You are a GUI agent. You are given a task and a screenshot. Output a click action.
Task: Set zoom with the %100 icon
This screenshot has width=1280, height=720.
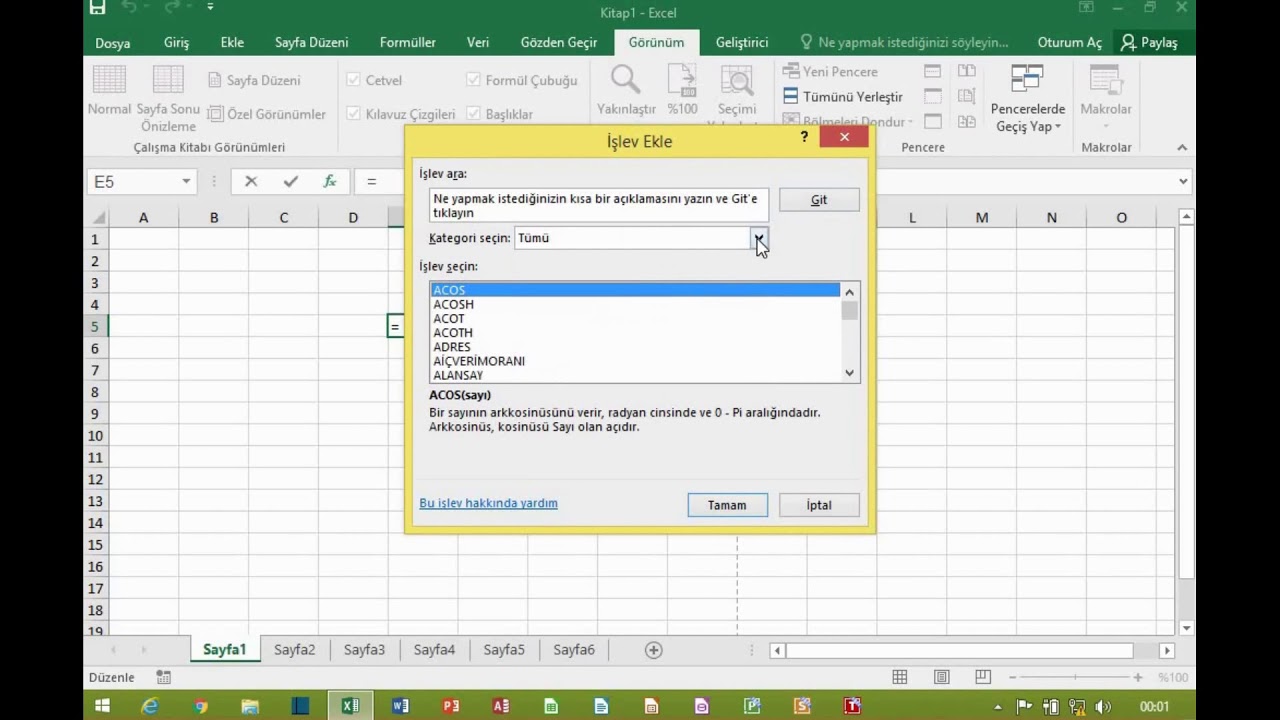(682, 80)
